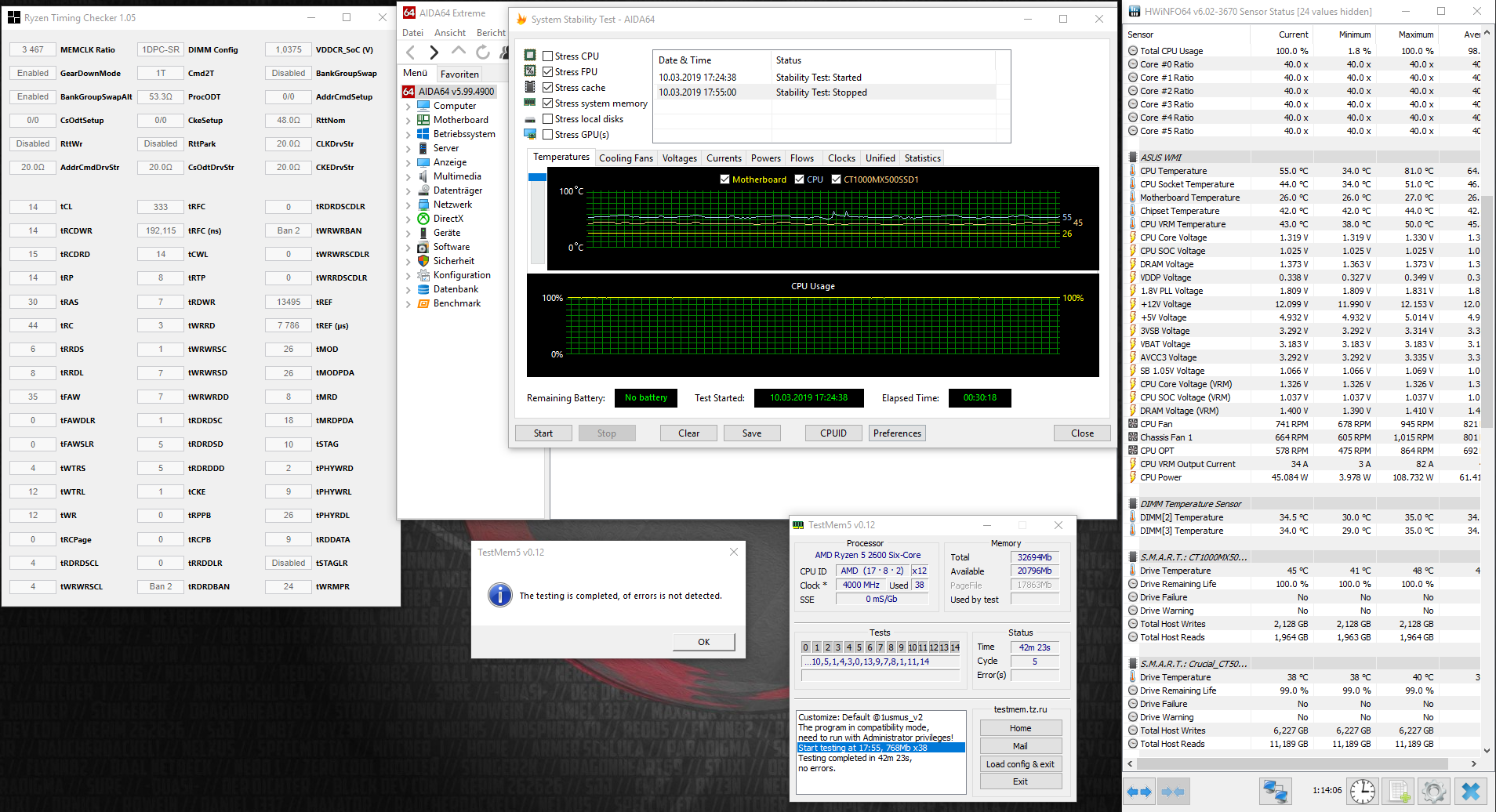Click the blue temperature graph scale slider
The width and height of the screenshot is (1496, 812).
(537, 177)
